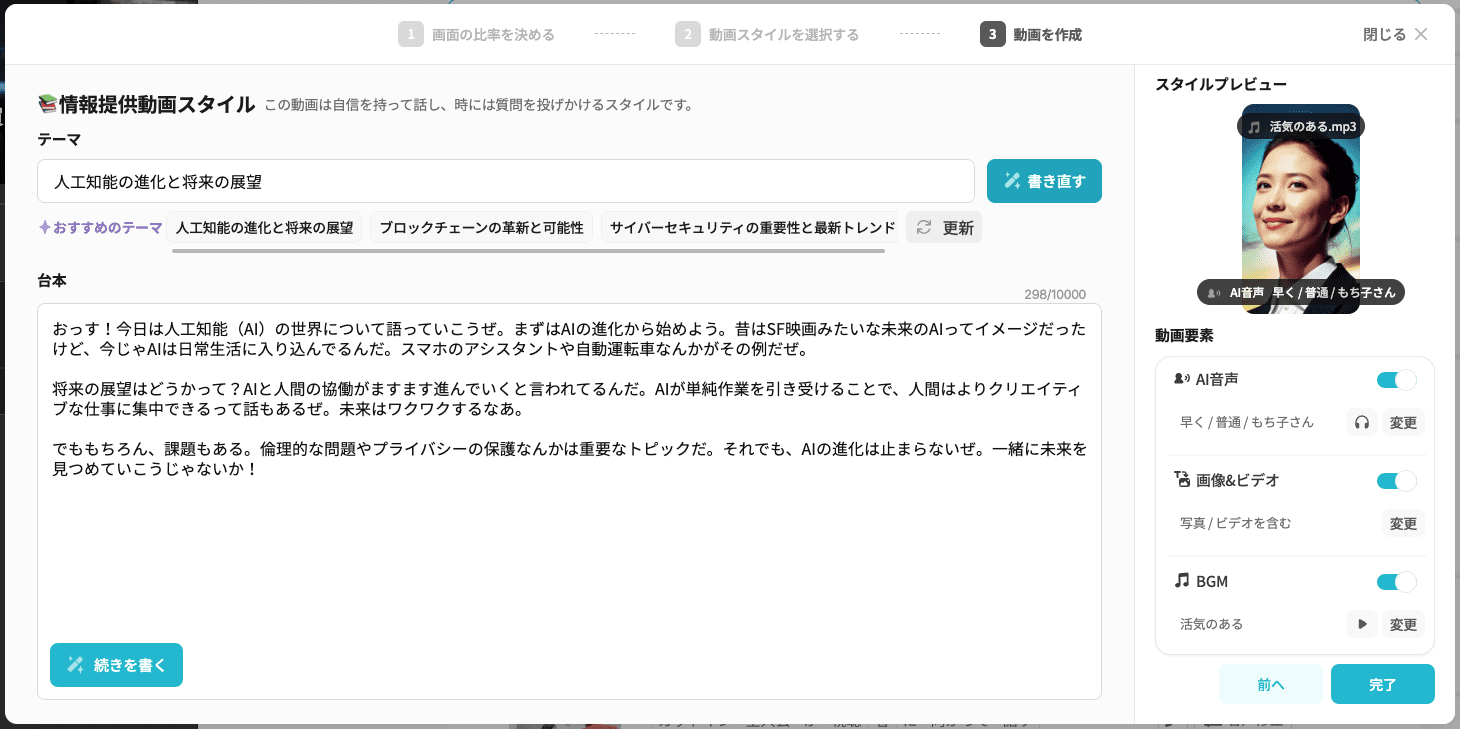The height and width of the screenshot is (729, 1460).
Task: Play the BGM preview
Action: (x=1361, y=624)
